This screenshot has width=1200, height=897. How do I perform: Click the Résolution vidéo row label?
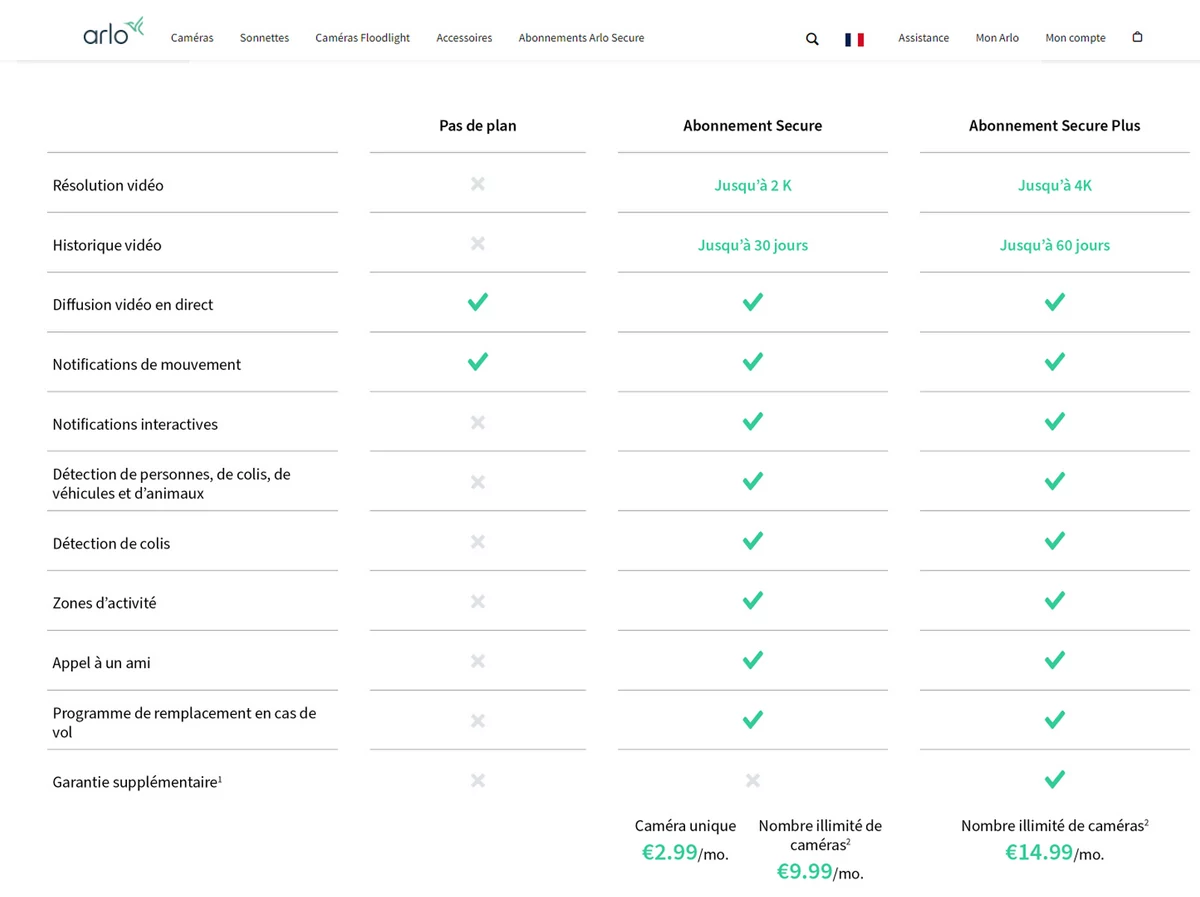[108, 185]
